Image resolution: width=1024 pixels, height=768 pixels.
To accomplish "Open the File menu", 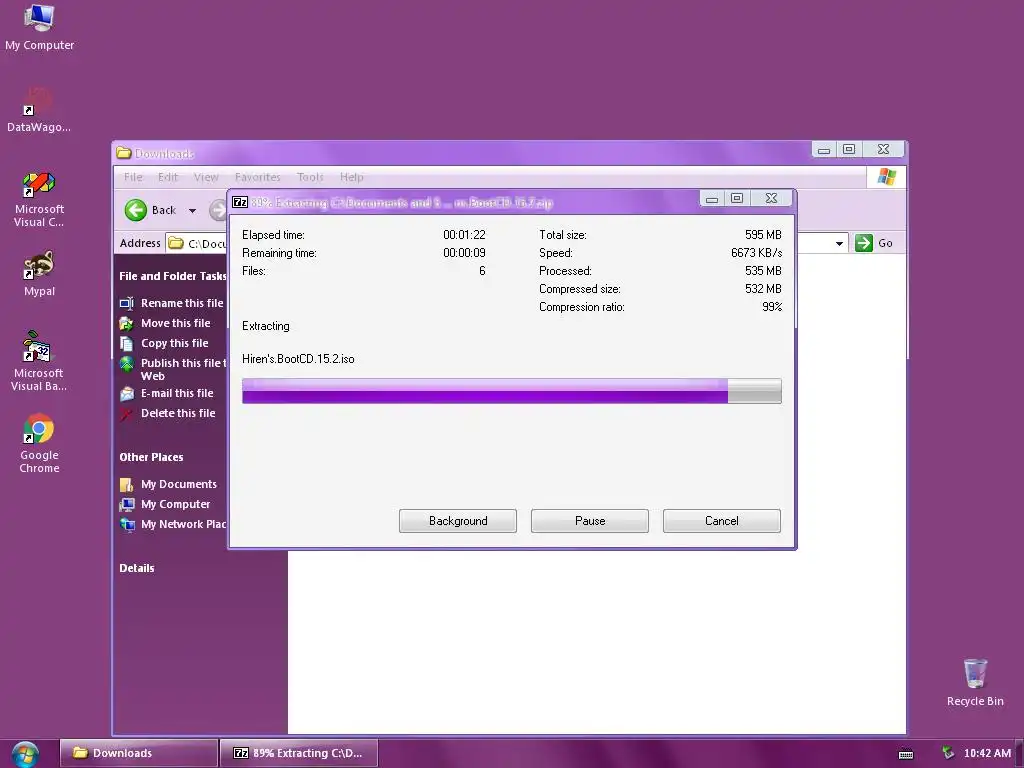I will 133,177.
